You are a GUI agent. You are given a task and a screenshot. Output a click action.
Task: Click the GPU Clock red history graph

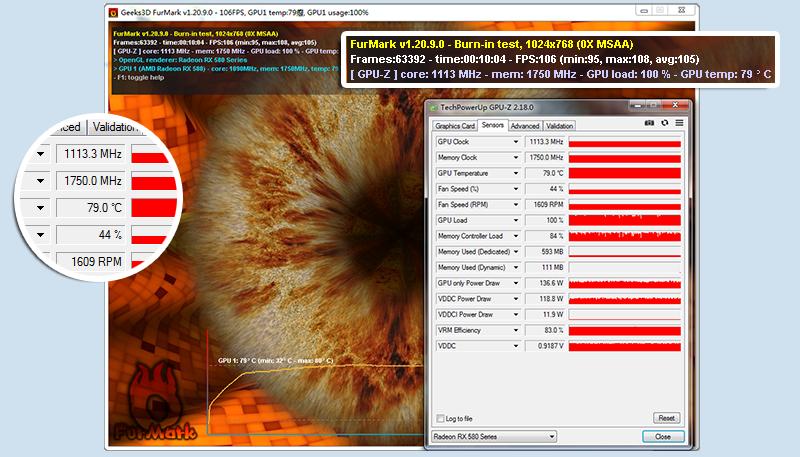tap(624, 142)
